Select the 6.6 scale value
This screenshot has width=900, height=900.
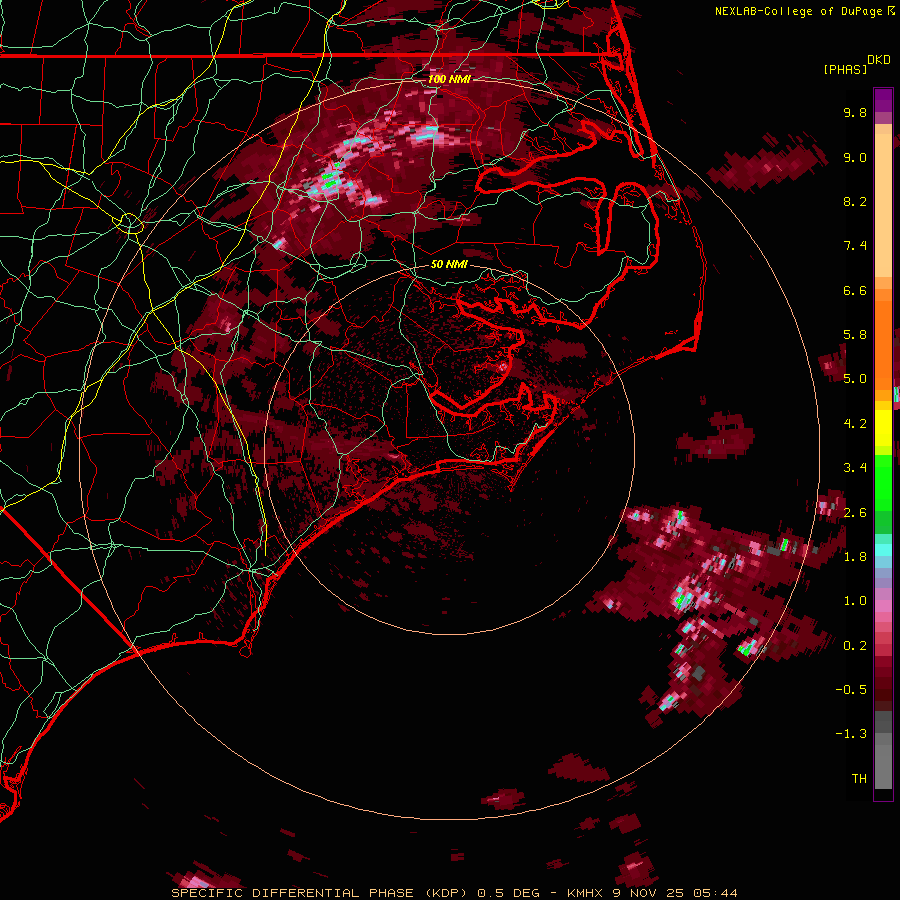coord(855,290)
